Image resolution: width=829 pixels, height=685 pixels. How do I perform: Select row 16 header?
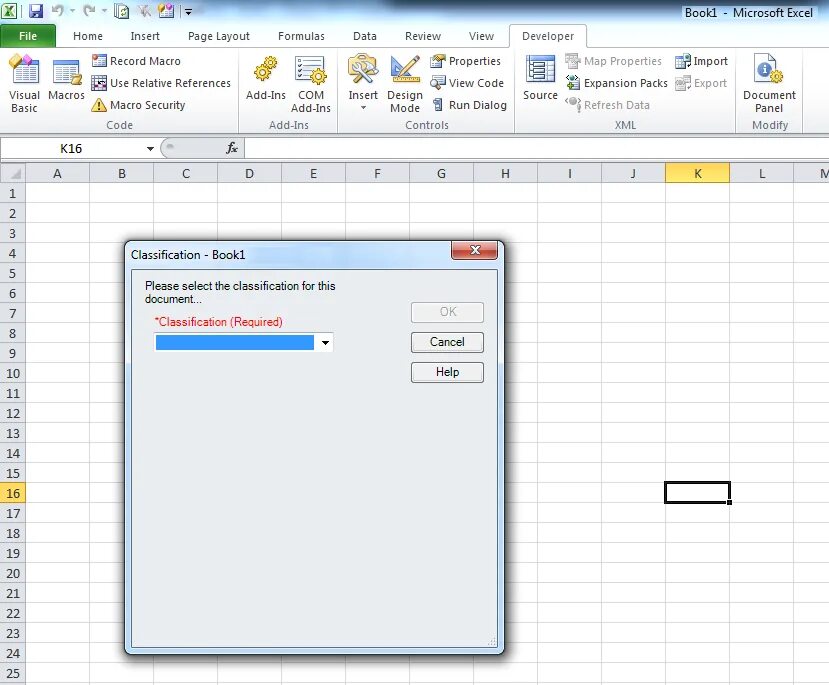click(13, 493)
